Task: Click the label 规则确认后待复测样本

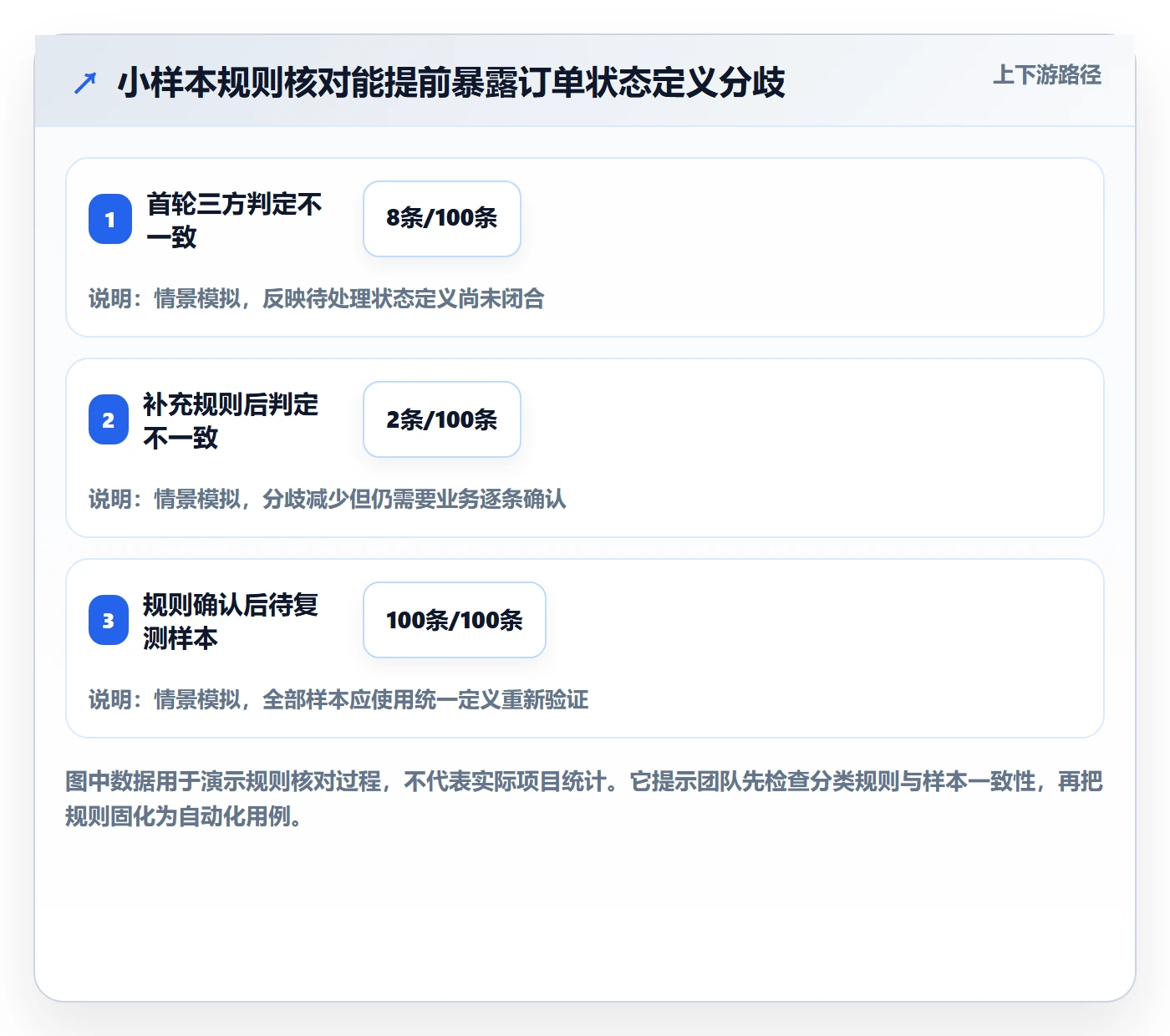Action: tap(231, 621)
